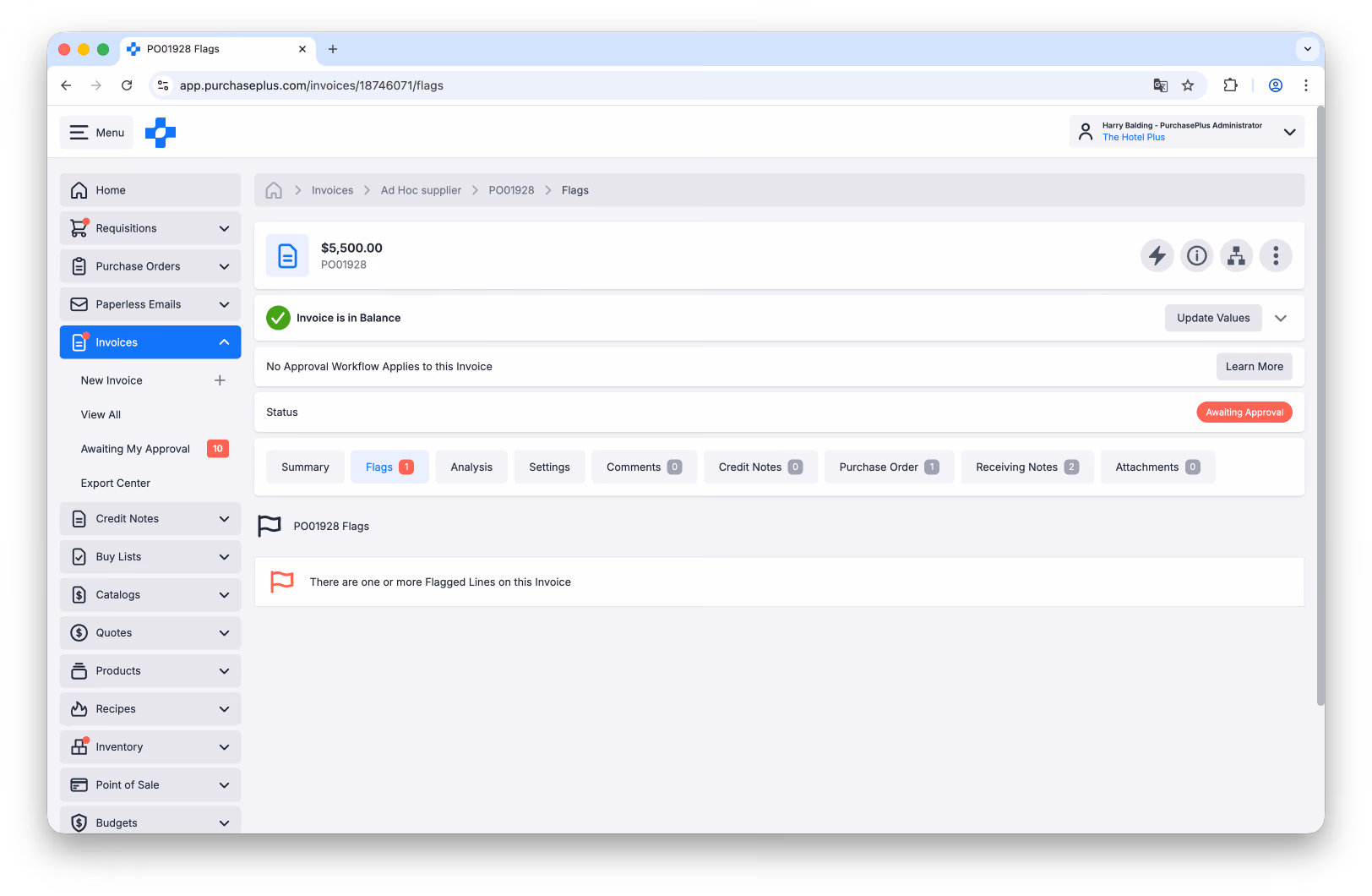Open the invoice's Credit Notes tab
The height and width of the screenshot is (896, 1372).
pyautogui.click(x=760, y=467)
